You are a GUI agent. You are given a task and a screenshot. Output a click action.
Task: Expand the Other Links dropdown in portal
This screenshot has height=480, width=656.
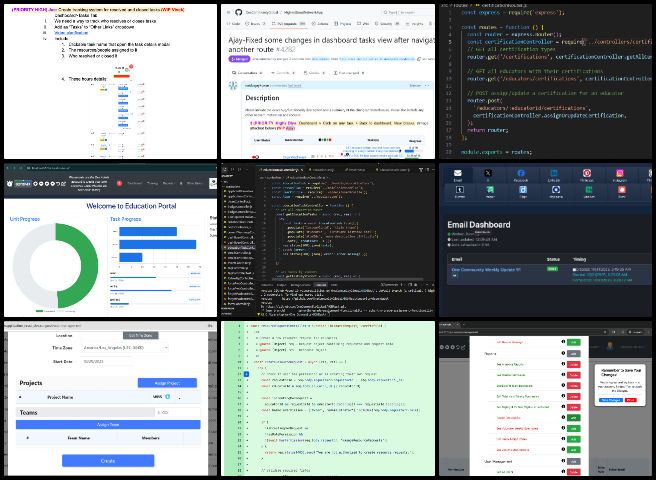(x=195, y=183)
